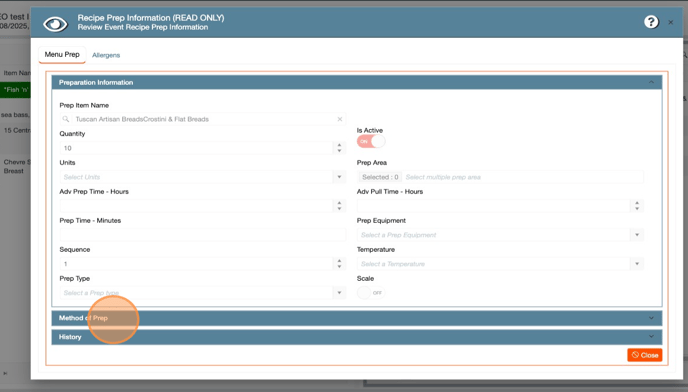The width and height of the screenshot is (688, 392).
Task: Collapse the Preparation Information section chevron
Action: pyautogui.click(x=651, y=82)
